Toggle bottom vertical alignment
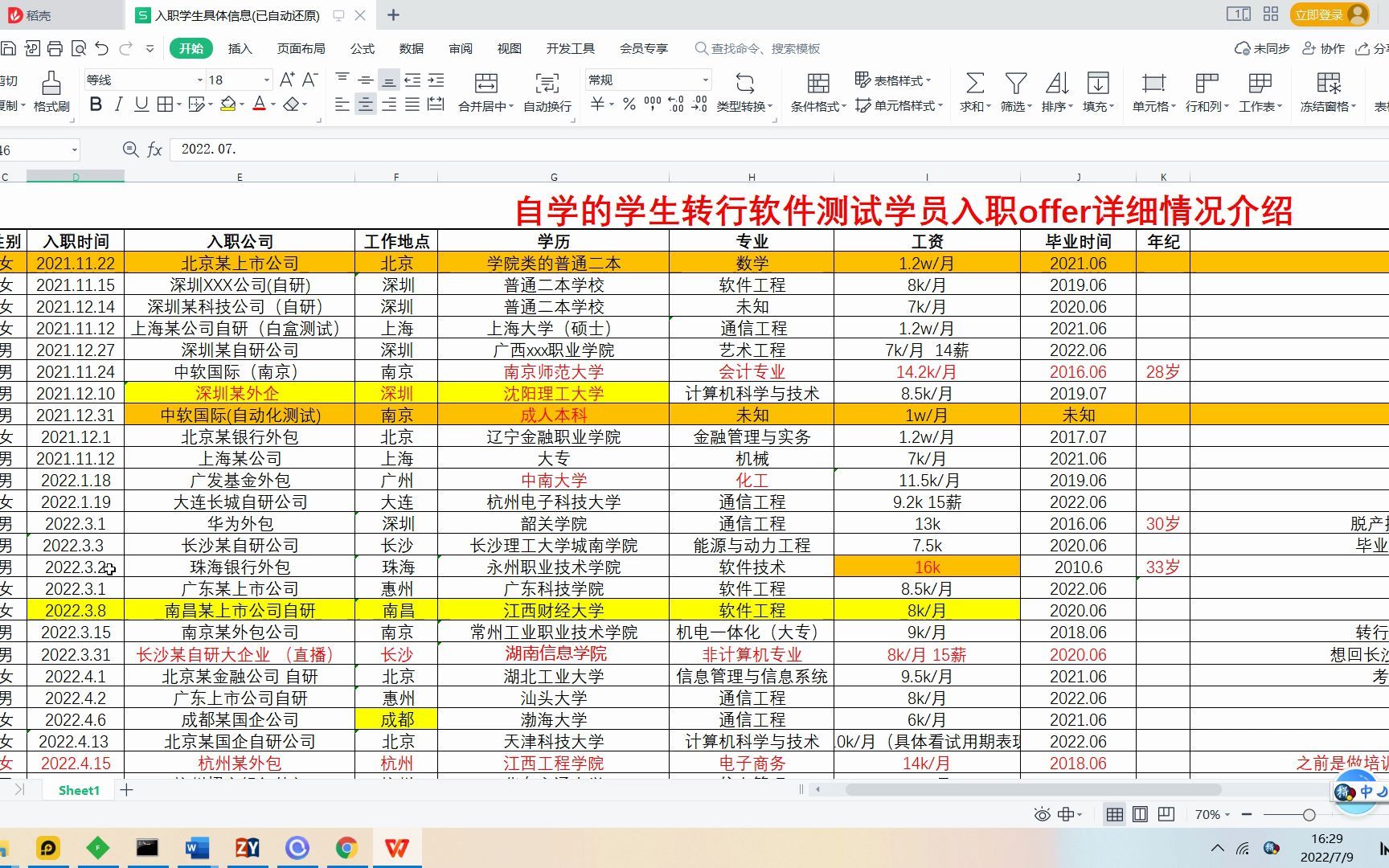The width and height of the screenshot is (1389, 868). point(389,80)
